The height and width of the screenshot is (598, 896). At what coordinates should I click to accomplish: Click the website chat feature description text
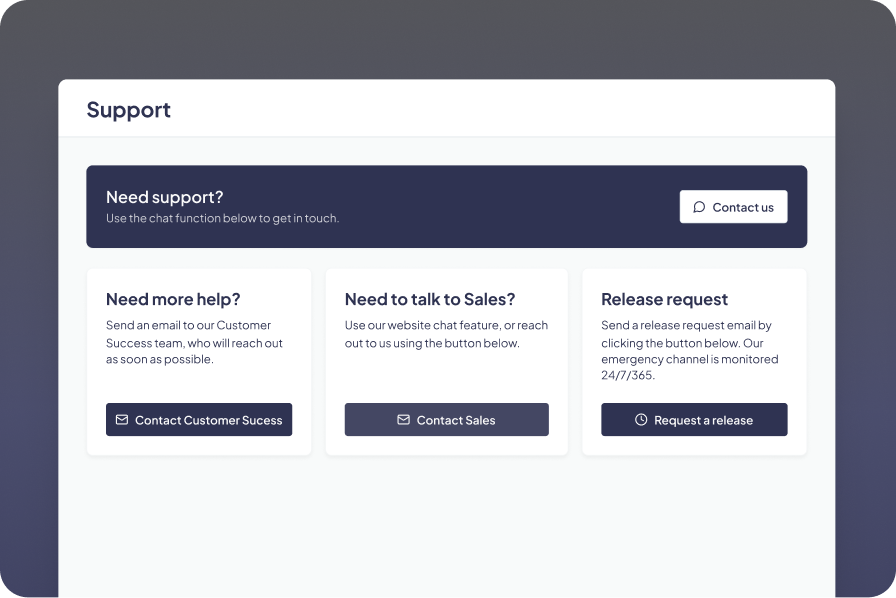pyautogui.click(x=446, y=334)
